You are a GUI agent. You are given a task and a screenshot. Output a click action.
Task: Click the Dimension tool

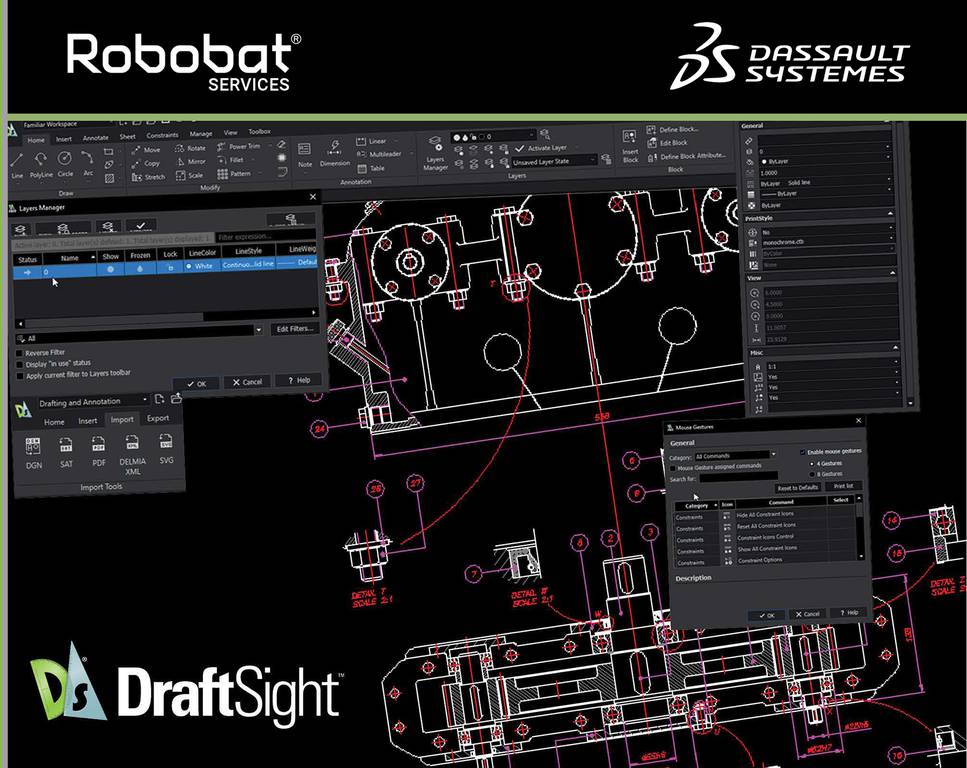[x=334, y=154]
